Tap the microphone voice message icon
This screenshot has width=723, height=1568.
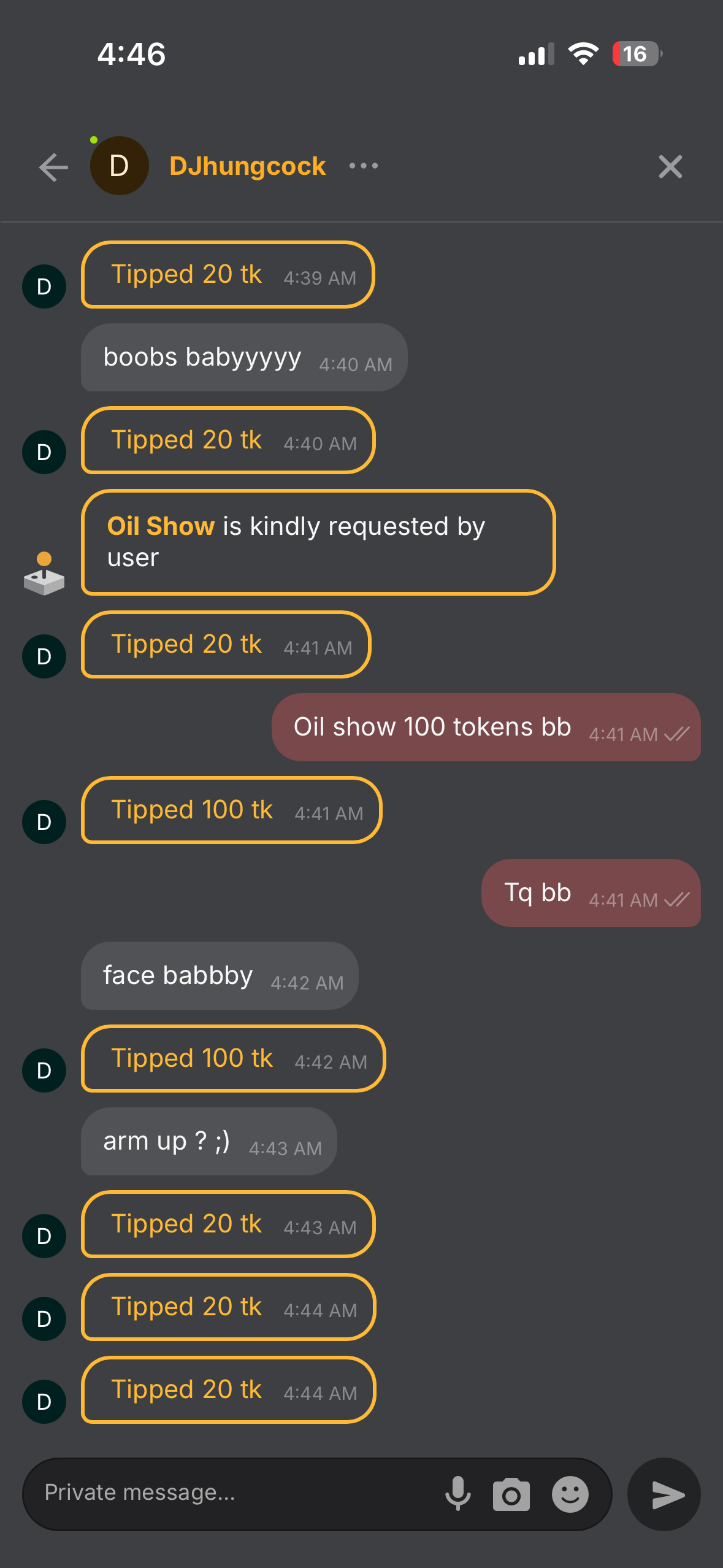tap(458, 1494)
